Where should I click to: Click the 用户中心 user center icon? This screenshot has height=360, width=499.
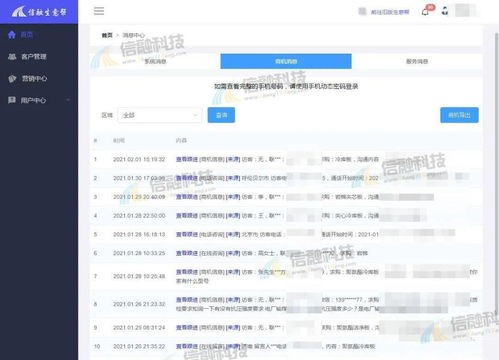click(12, 100)
